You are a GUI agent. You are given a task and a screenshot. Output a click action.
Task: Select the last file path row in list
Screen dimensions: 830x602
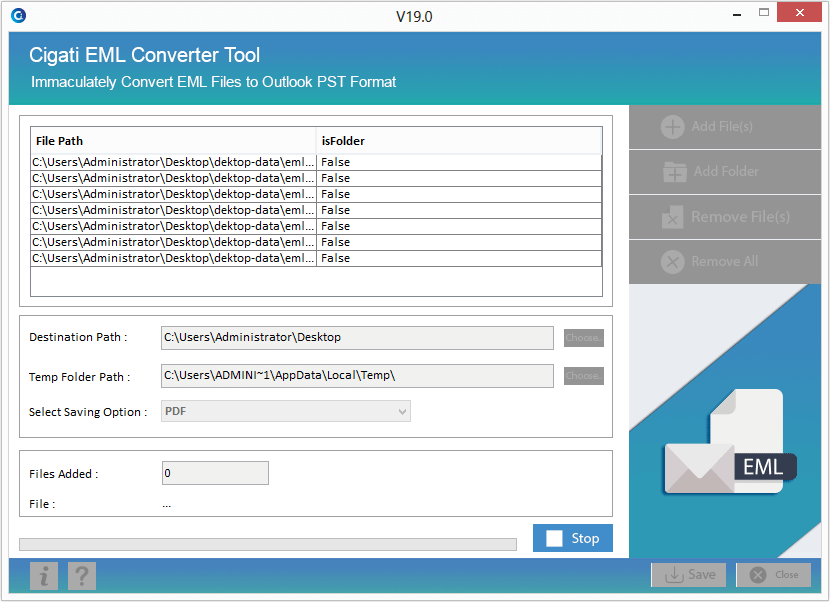tap(316, 258)
